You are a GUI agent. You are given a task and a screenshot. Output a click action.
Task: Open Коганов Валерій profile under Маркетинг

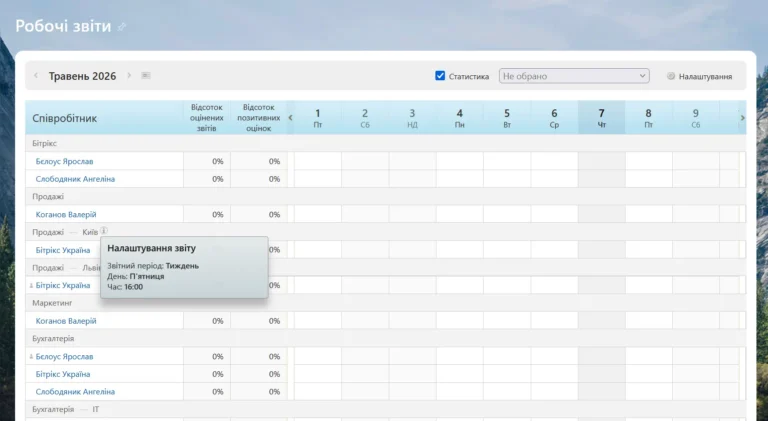(x=66, y=321)
